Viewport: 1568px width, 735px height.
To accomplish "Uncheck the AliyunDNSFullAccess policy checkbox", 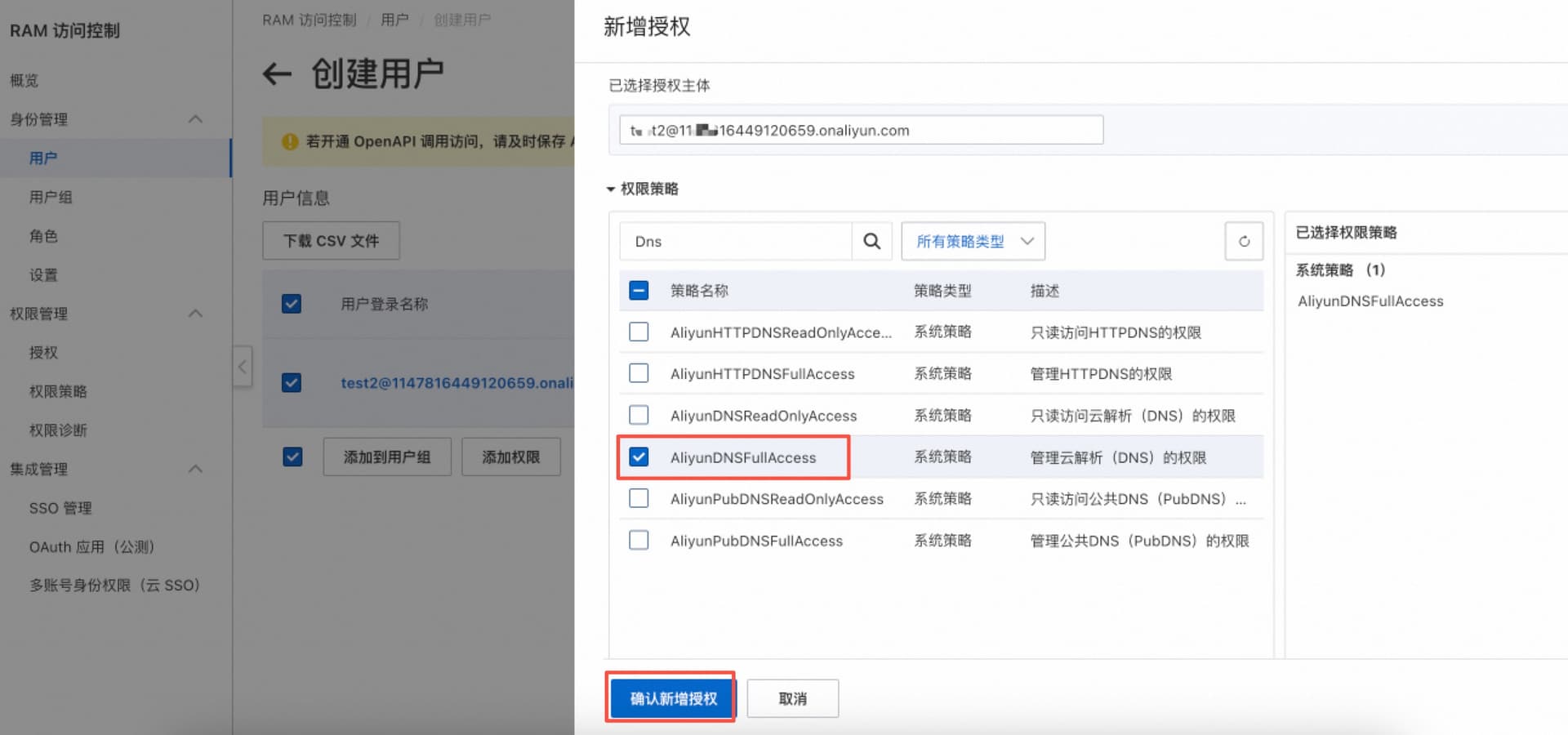I will 639,457.
